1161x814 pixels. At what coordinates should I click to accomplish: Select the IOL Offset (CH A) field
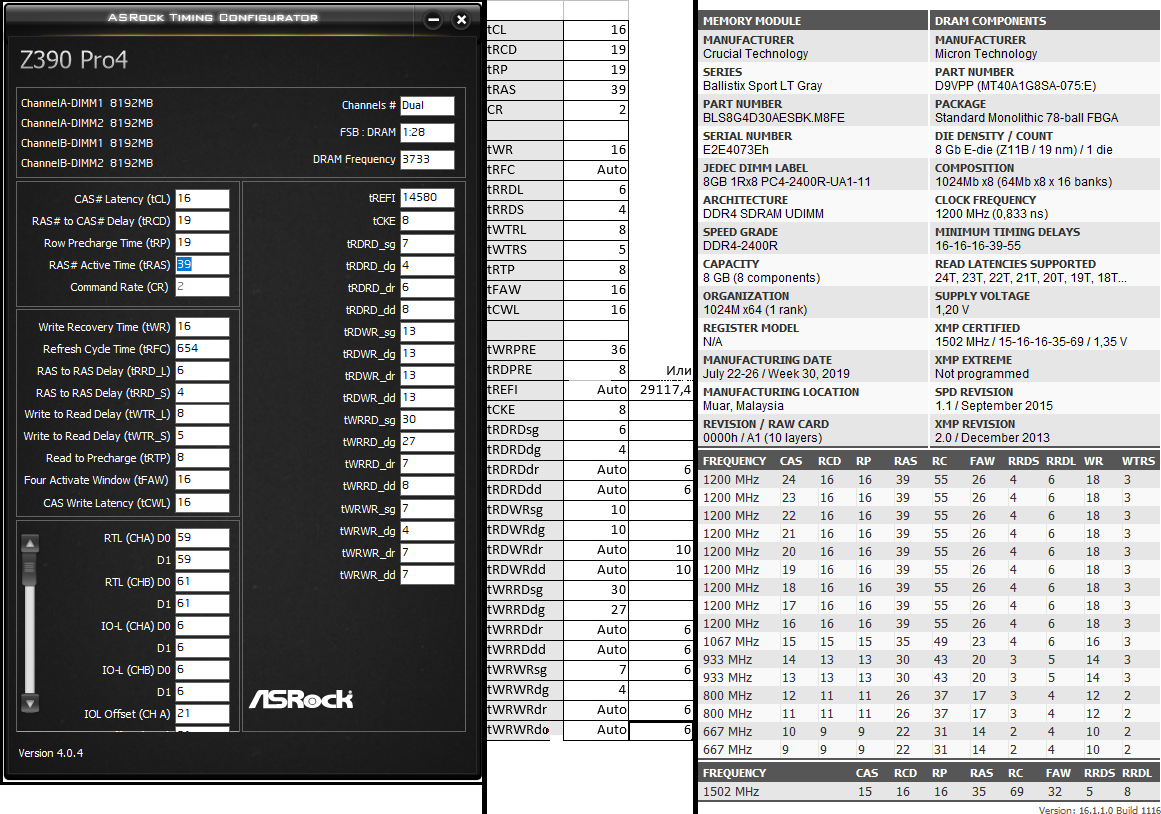coord(202,713)
